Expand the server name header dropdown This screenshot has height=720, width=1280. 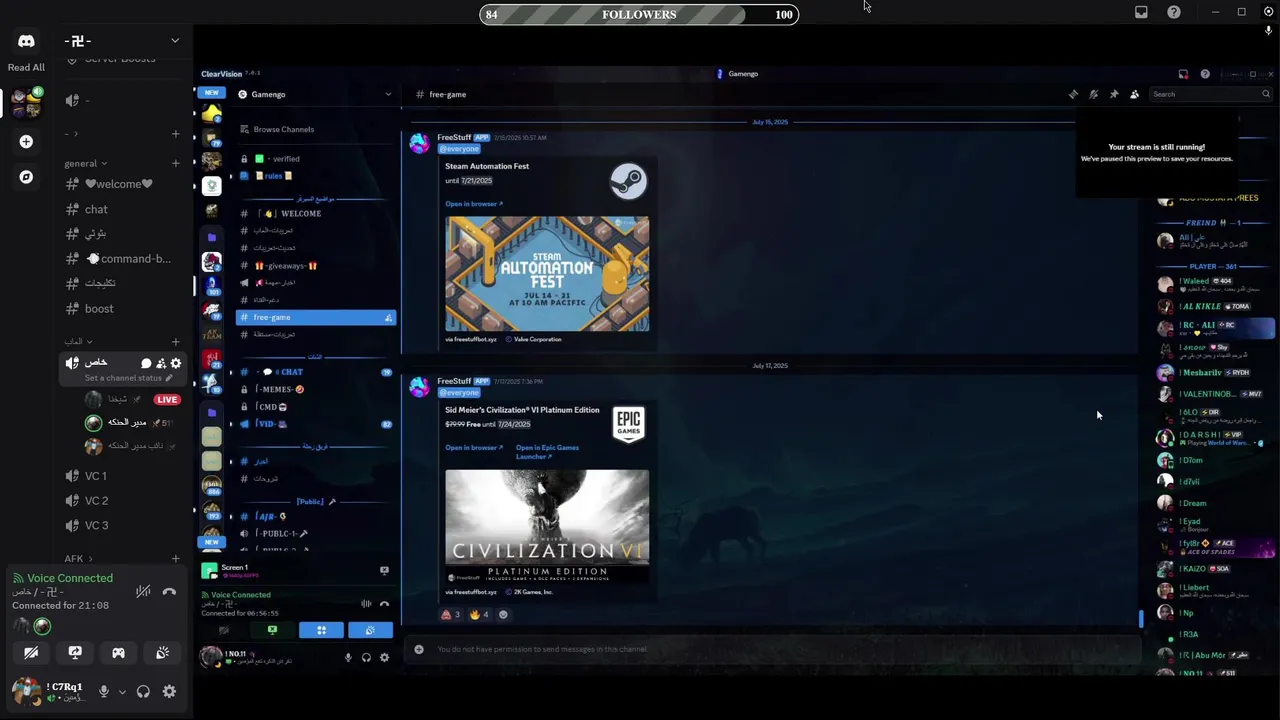pos(175,40)
